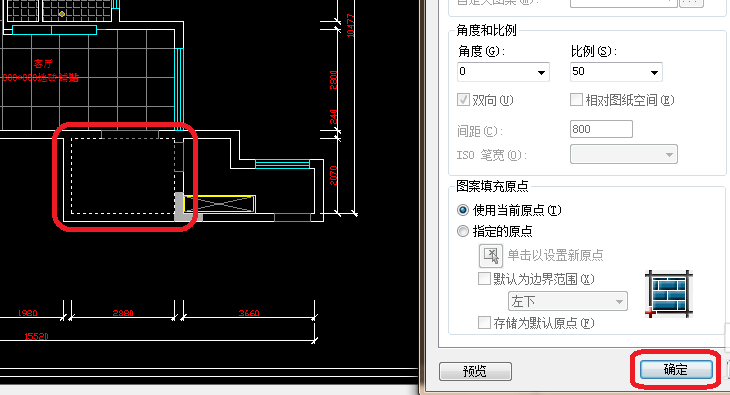The width and height of the screenshot is (730, 395).
Task: Select 使用当前原点 radio option
Action: tap(463, 210)
